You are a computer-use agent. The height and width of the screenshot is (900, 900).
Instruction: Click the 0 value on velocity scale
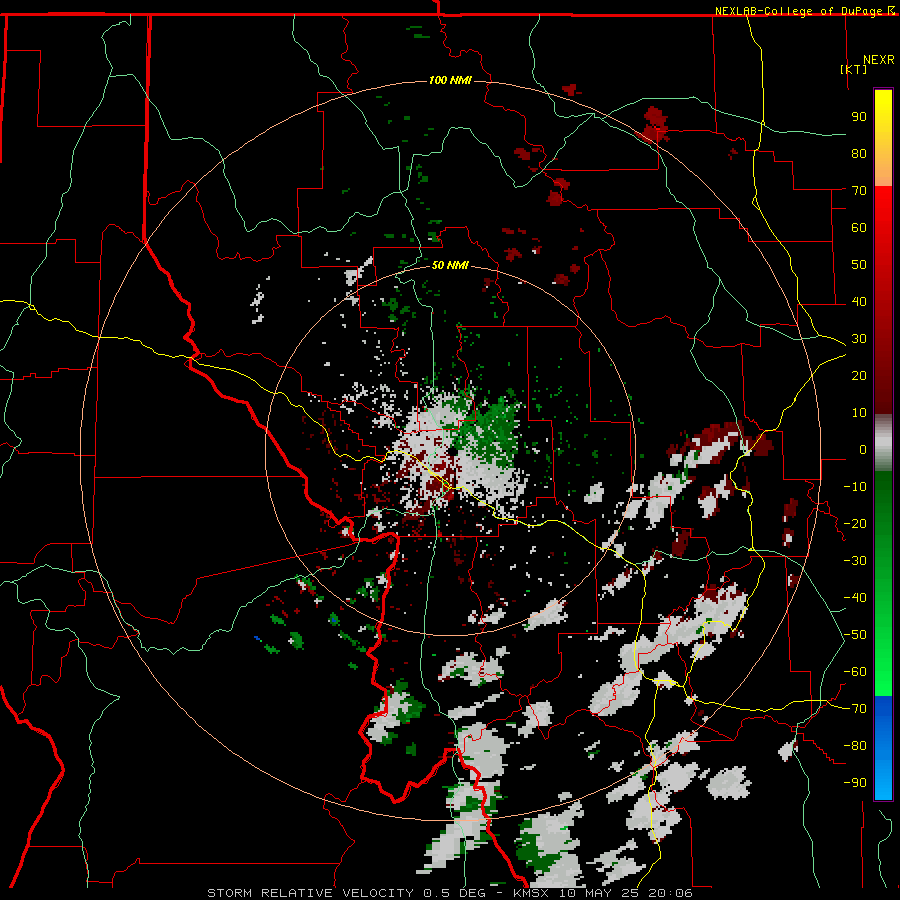(x=863, y=449)
